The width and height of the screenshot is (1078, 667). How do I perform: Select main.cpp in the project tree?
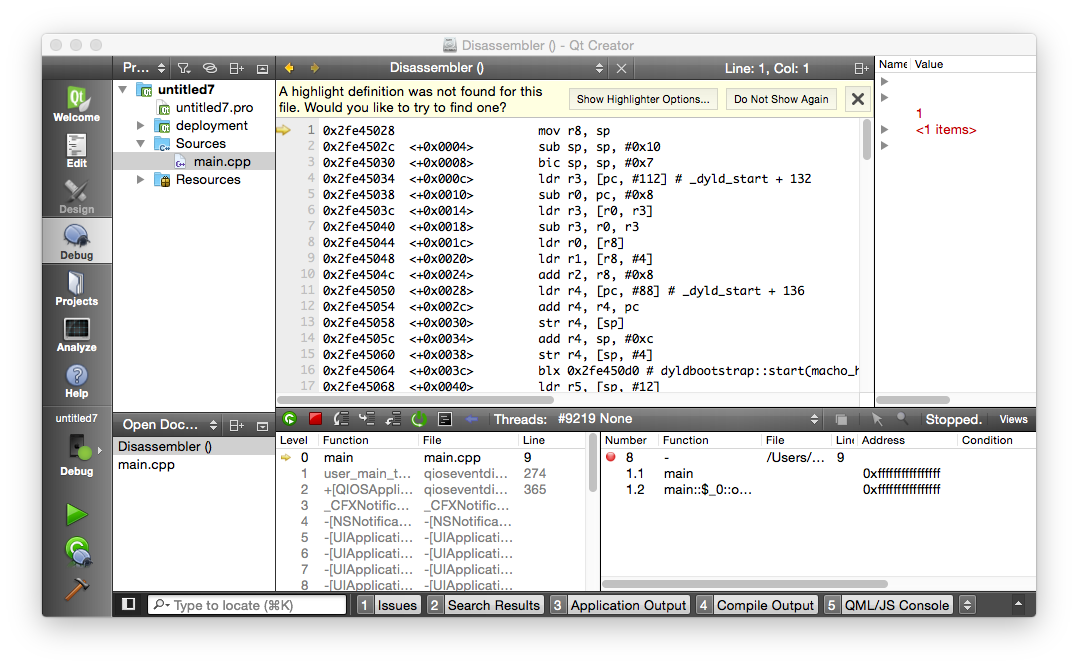[x=222, y=162]
